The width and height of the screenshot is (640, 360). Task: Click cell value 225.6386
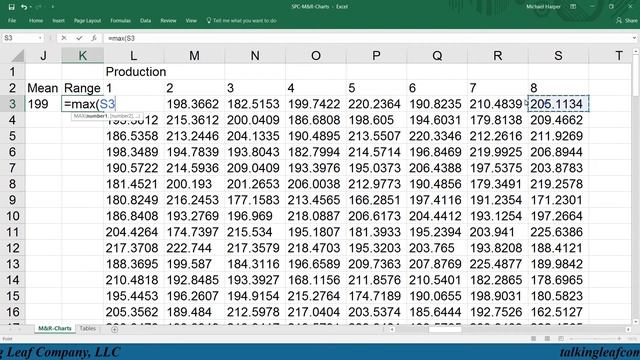558,232
